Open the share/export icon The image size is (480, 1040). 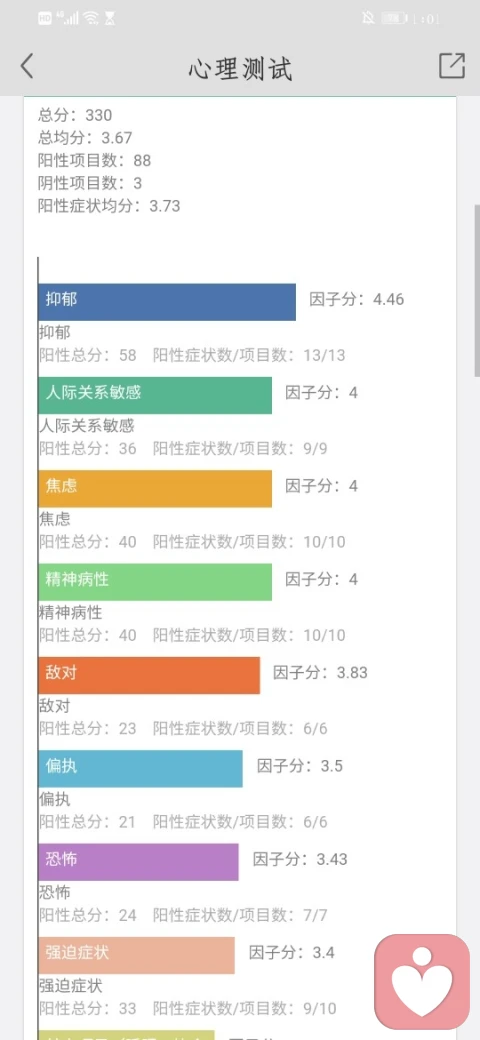click(x=451, y=66)
